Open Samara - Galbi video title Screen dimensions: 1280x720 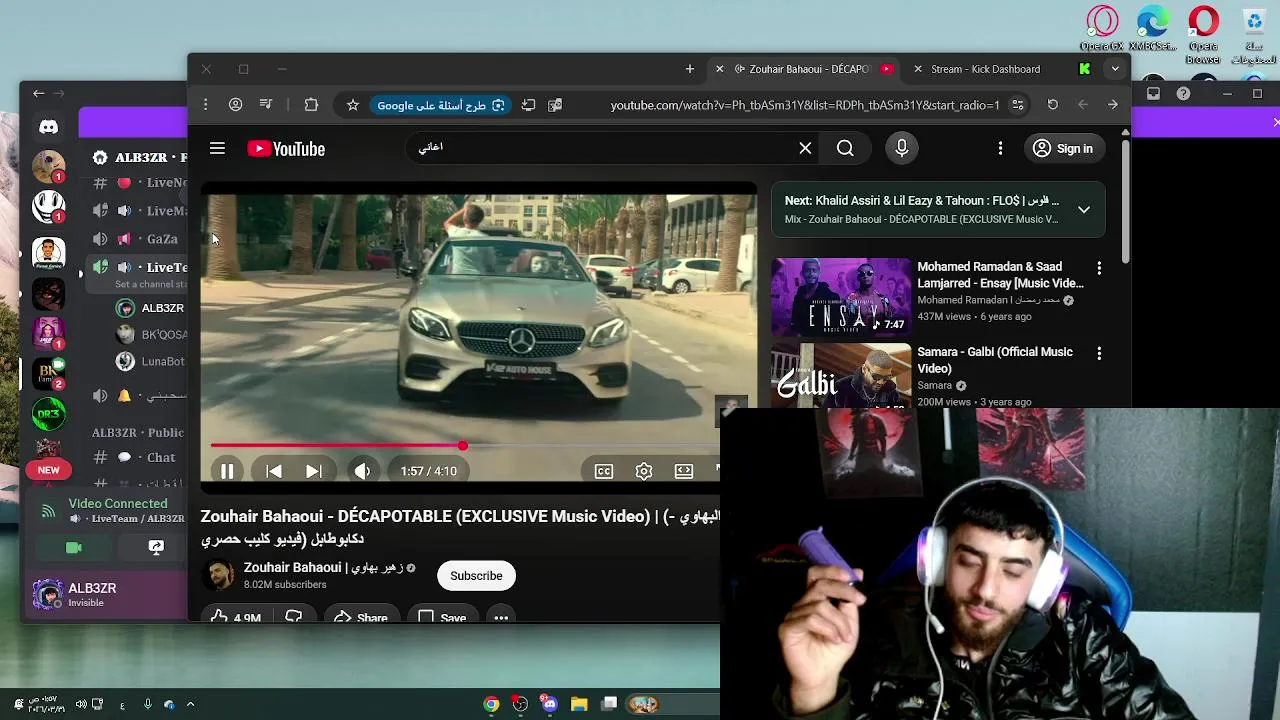coord(995,360)
